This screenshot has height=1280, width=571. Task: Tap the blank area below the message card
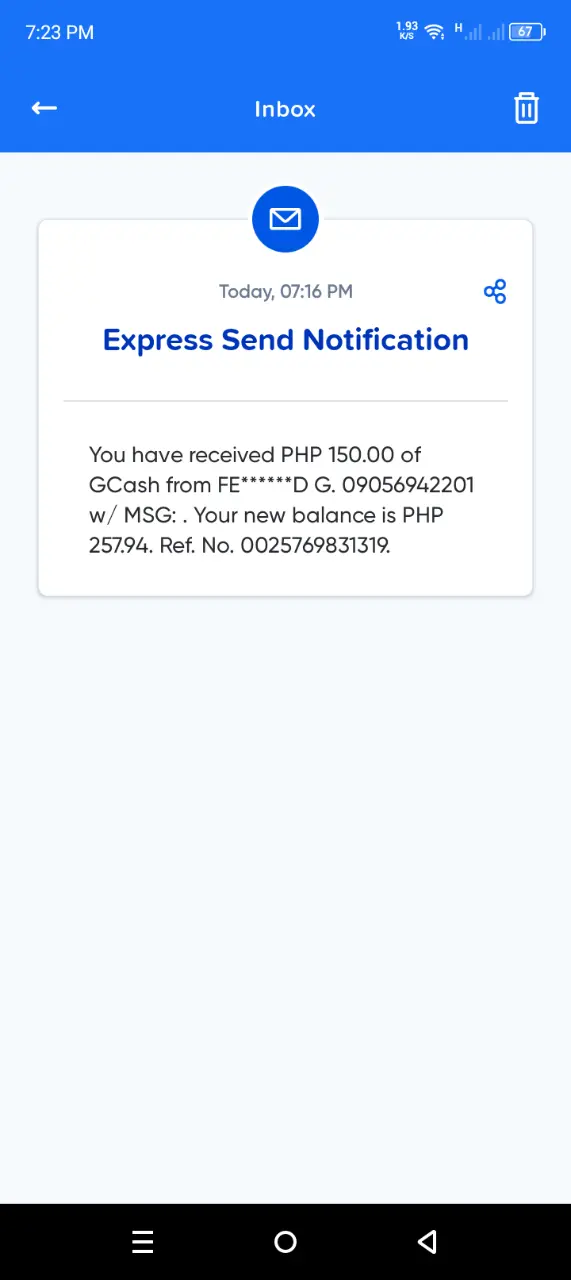click(x=285, y=900)
